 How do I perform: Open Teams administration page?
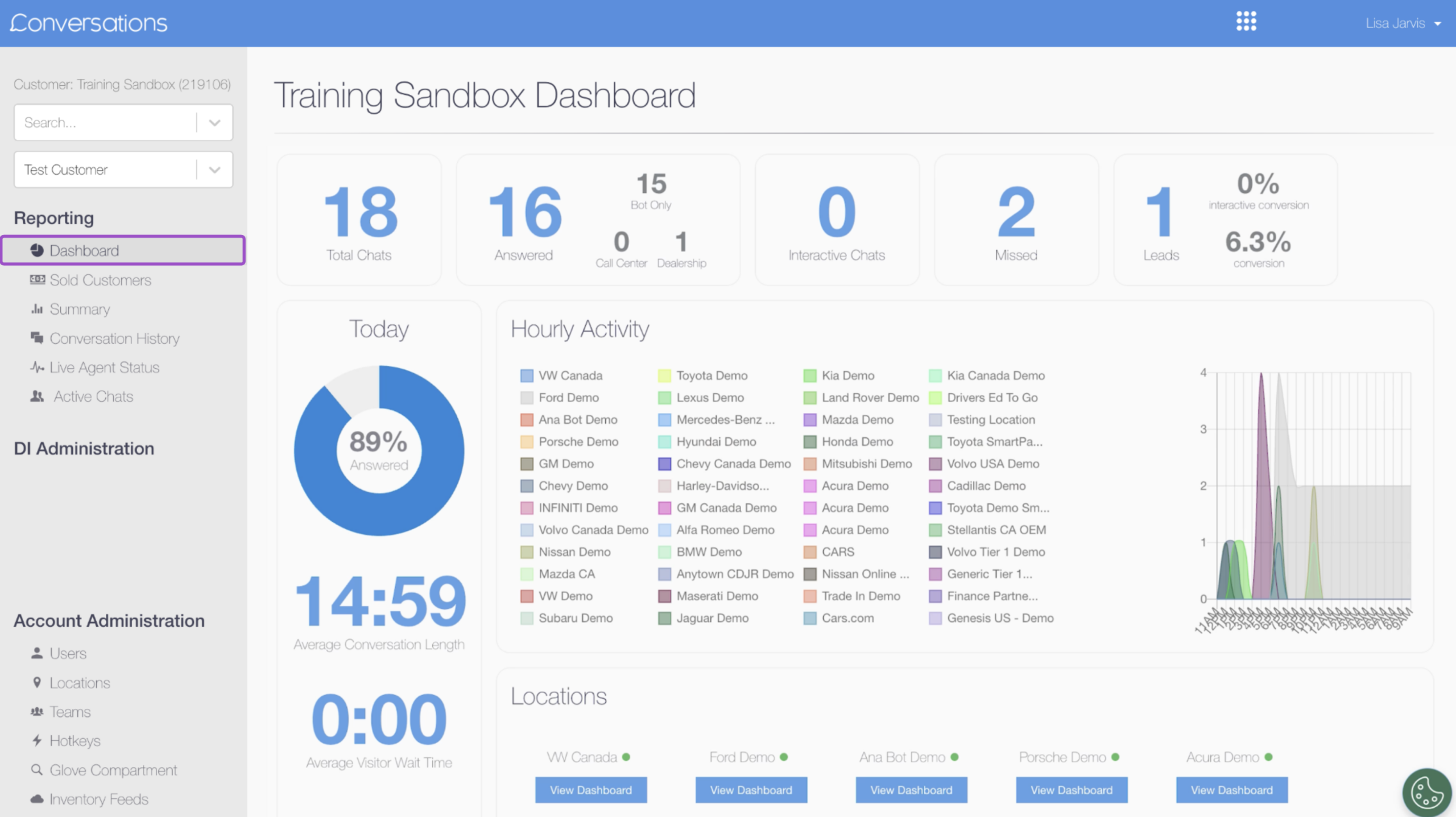point(70,712)
